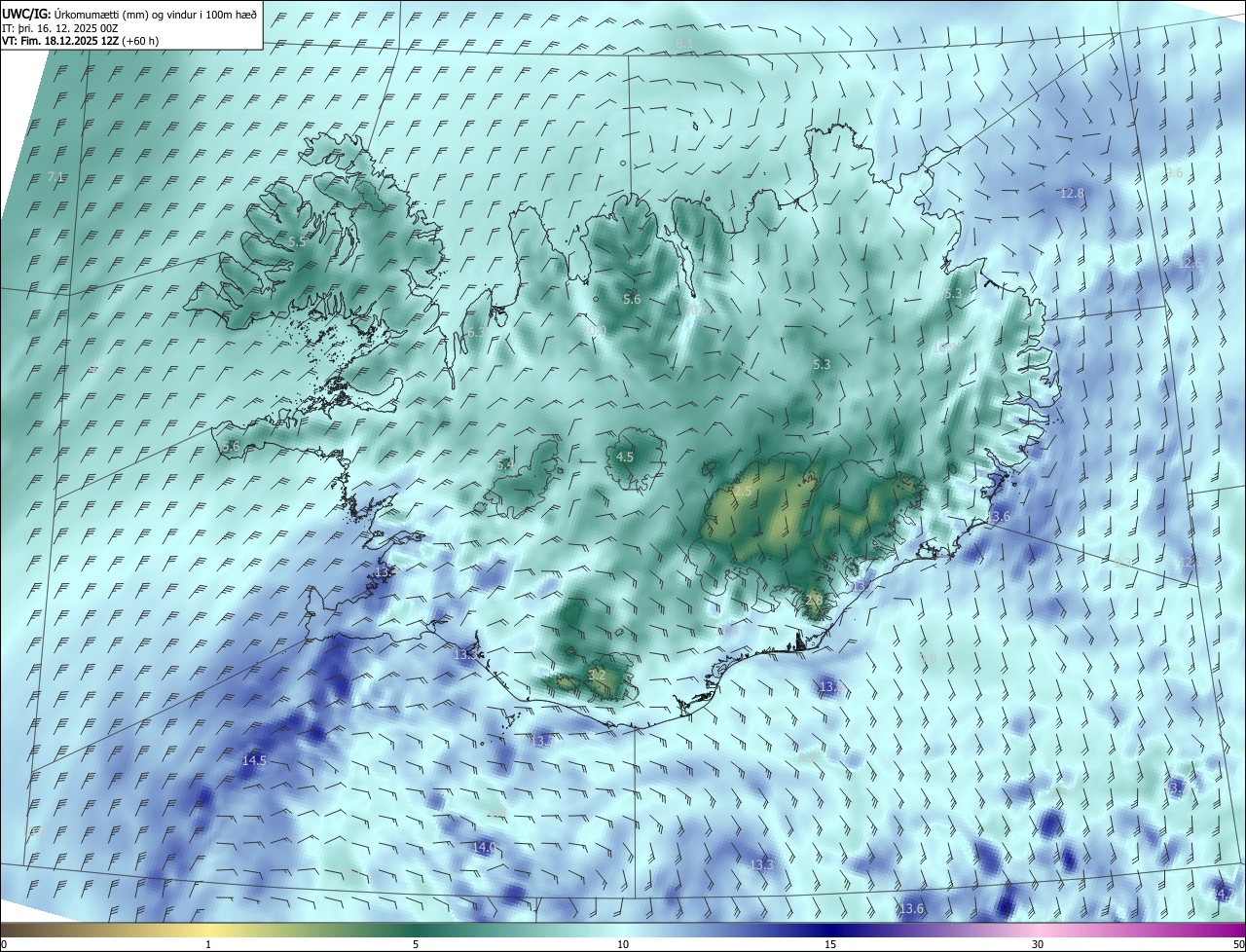Screen dimensions: 1246x952
Task: Select the 5.5 value over the Westfjords
Action: [x=296, y=241]
